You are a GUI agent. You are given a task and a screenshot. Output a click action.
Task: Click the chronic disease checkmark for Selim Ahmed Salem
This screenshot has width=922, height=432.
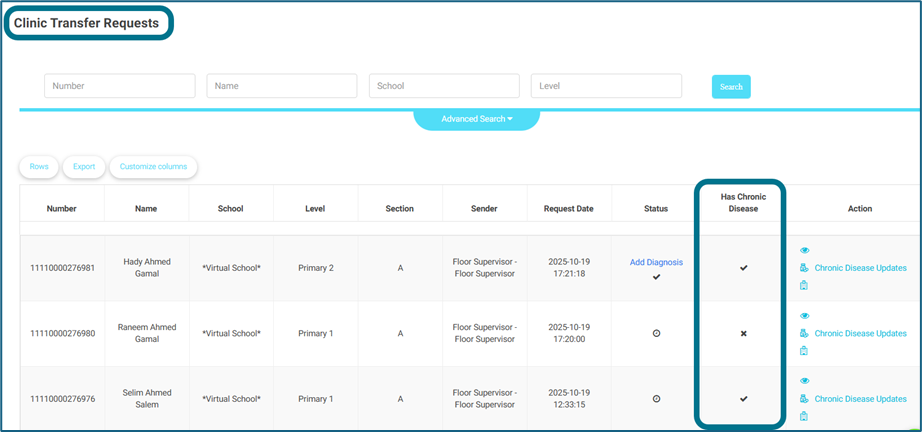743,398
